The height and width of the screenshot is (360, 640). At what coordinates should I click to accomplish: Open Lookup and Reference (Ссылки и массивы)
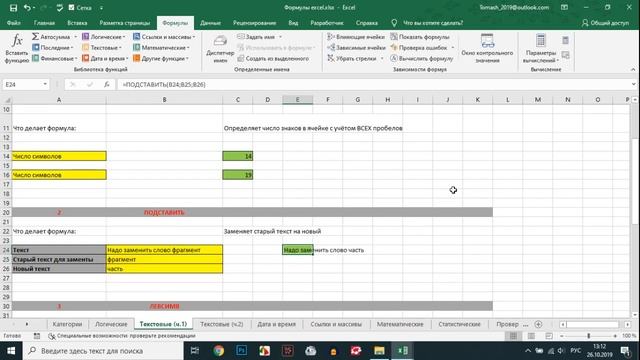(164, 37)
